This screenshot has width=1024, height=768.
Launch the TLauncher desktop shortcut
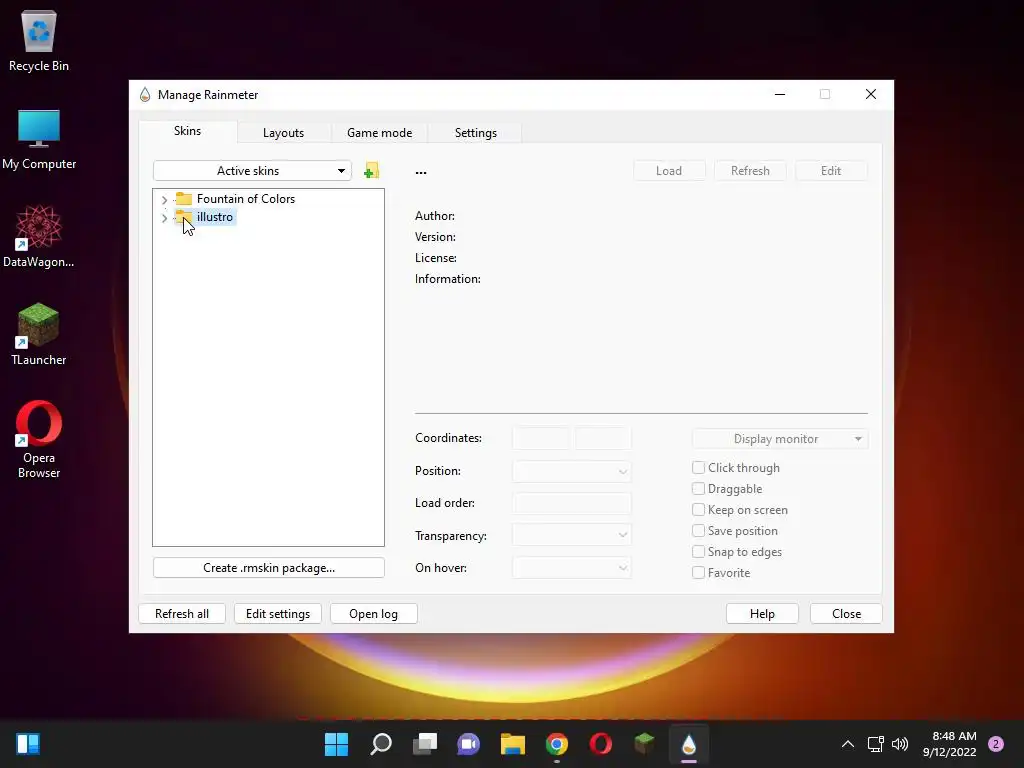click(x=39, y=334)
